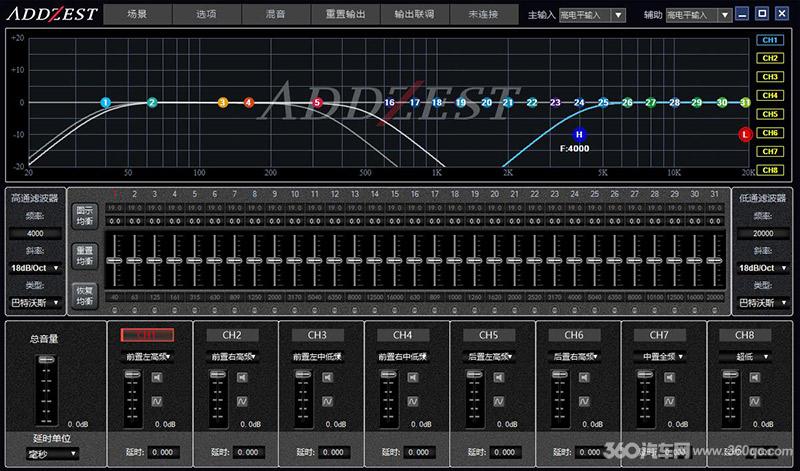
Task: Open high-pass filter type 巴特沃斯 dropdown
Action: [35, 303]
